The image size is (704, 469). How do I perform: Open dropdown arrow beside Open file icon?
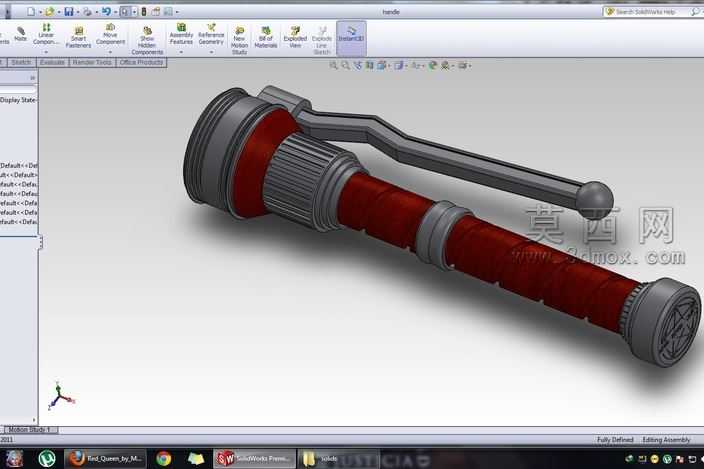[59, 12]
